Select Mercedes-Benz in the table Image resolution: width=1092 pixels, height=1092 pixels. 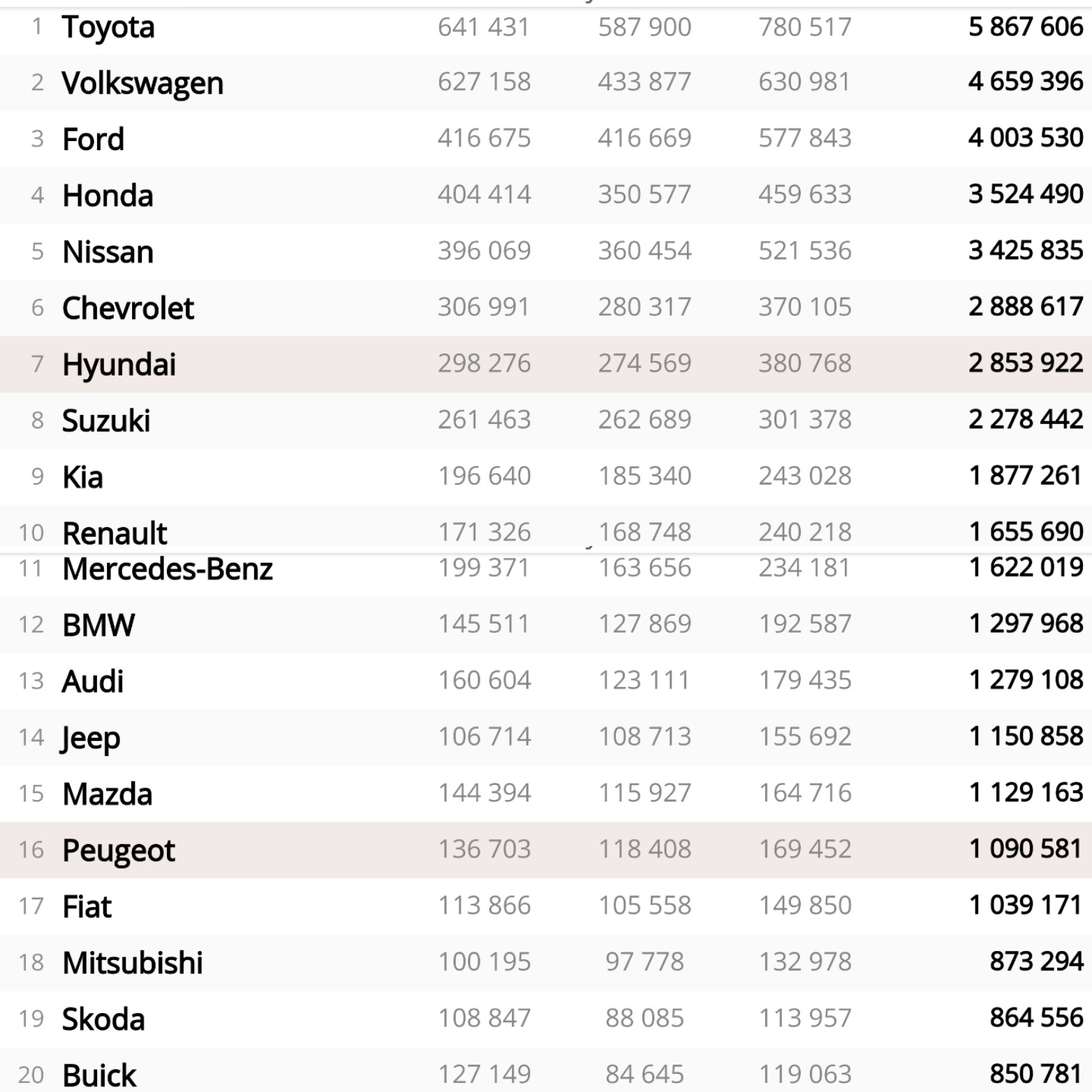click(x=167, y=569)
